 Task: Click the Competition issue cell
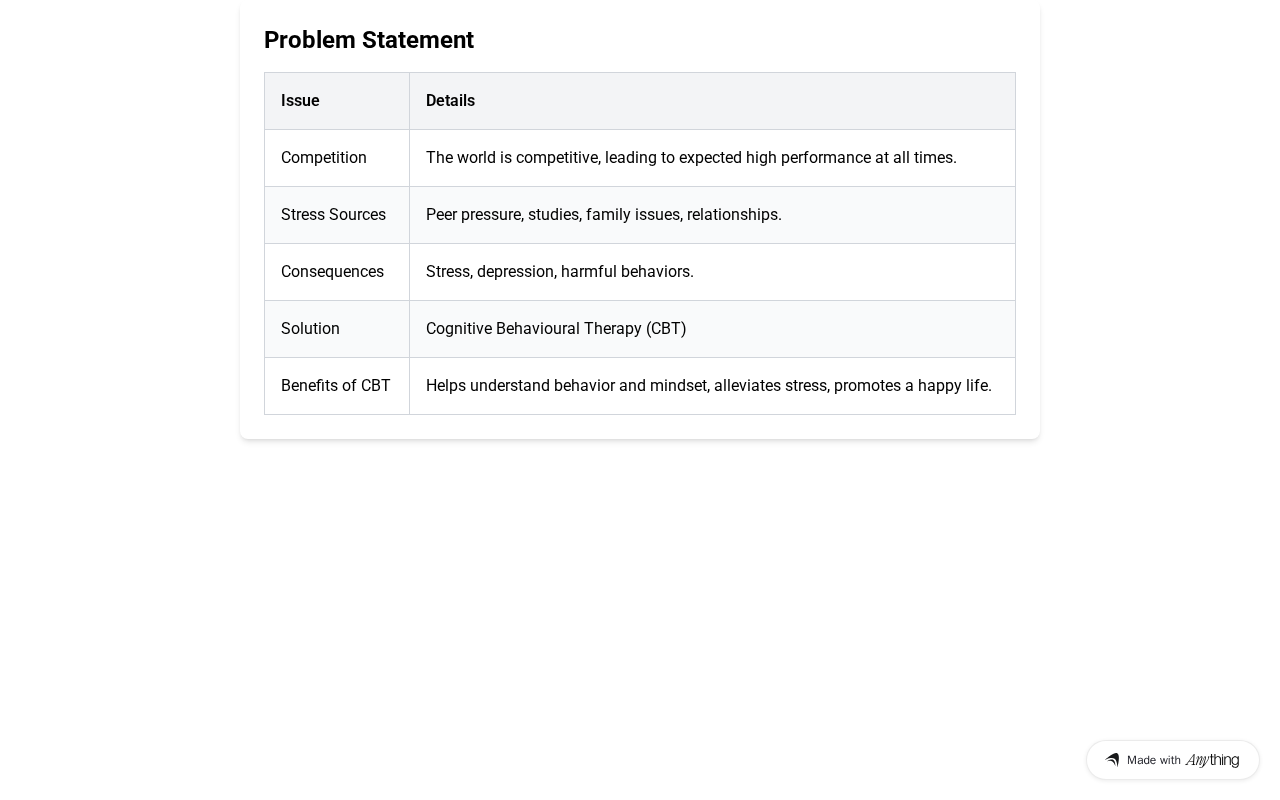[x=324, y=158]
